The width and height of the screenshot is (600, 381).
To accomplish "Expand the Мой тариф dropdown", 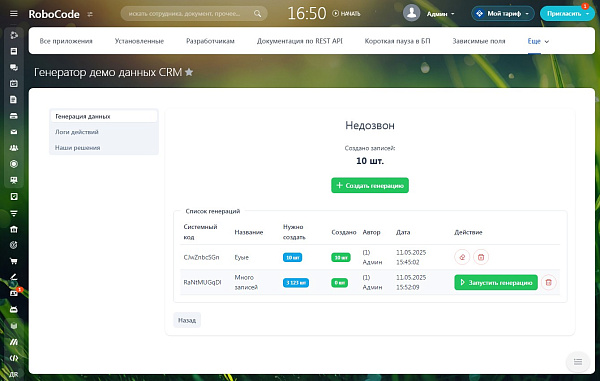I will pos(503,14).
